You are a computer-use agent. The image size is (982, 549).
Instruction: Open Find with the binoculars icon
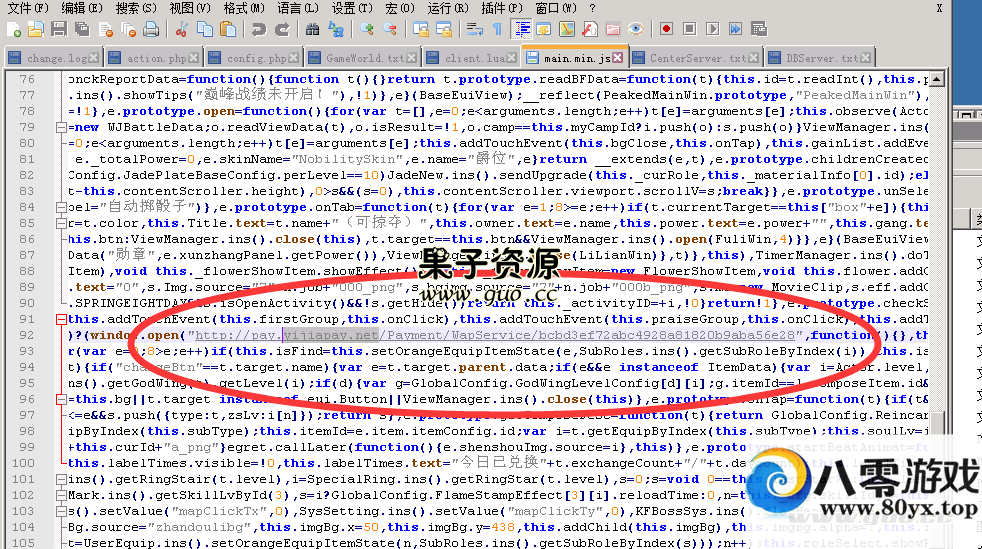coord(312,29)
